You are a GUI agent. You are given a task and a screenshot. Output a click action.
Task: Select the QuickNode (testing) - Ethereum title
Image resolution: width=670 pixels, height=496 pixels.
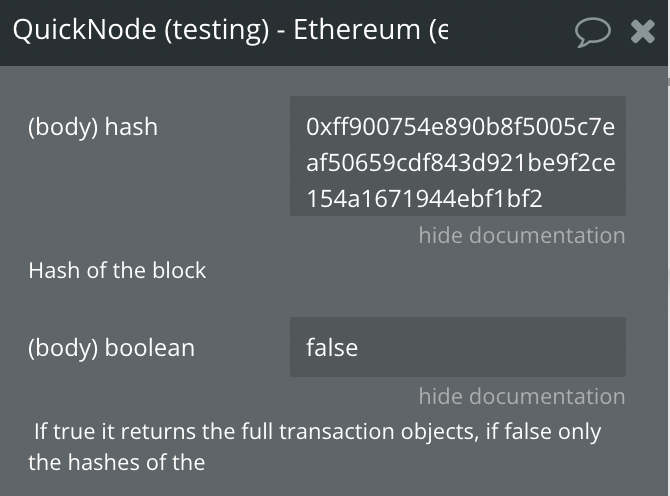230,30
